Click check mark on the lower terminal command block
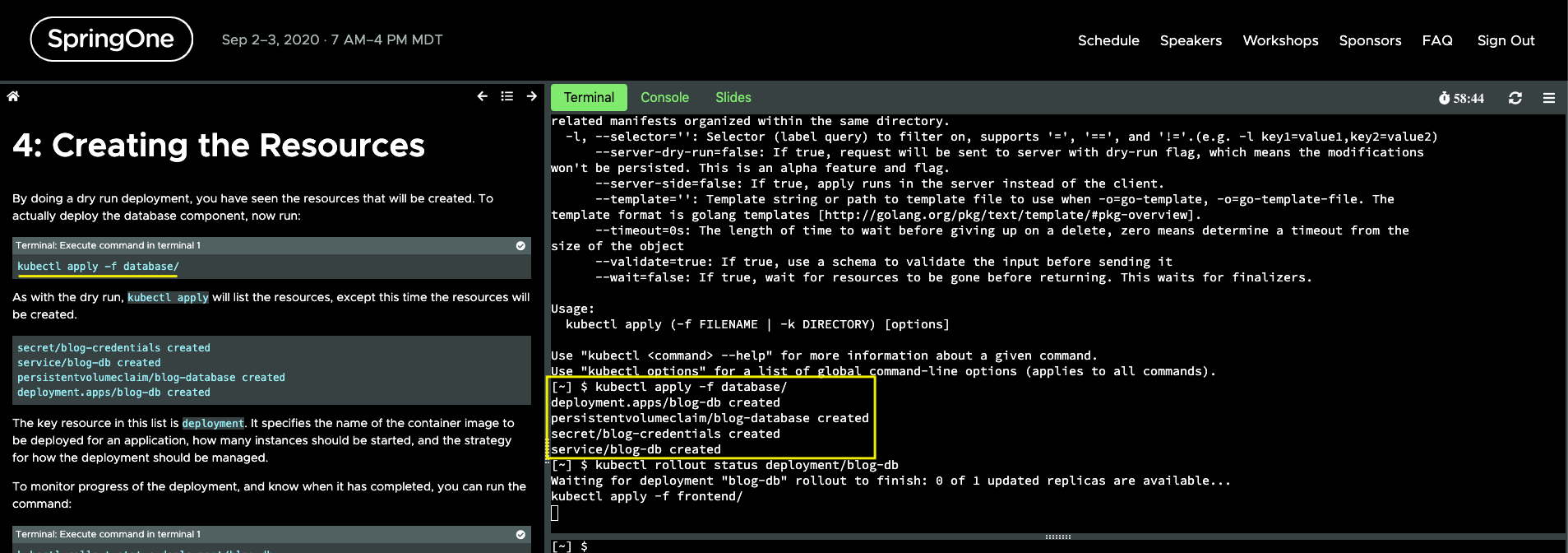The width and height of the screenshot is (1568, 553). [520, 535]
